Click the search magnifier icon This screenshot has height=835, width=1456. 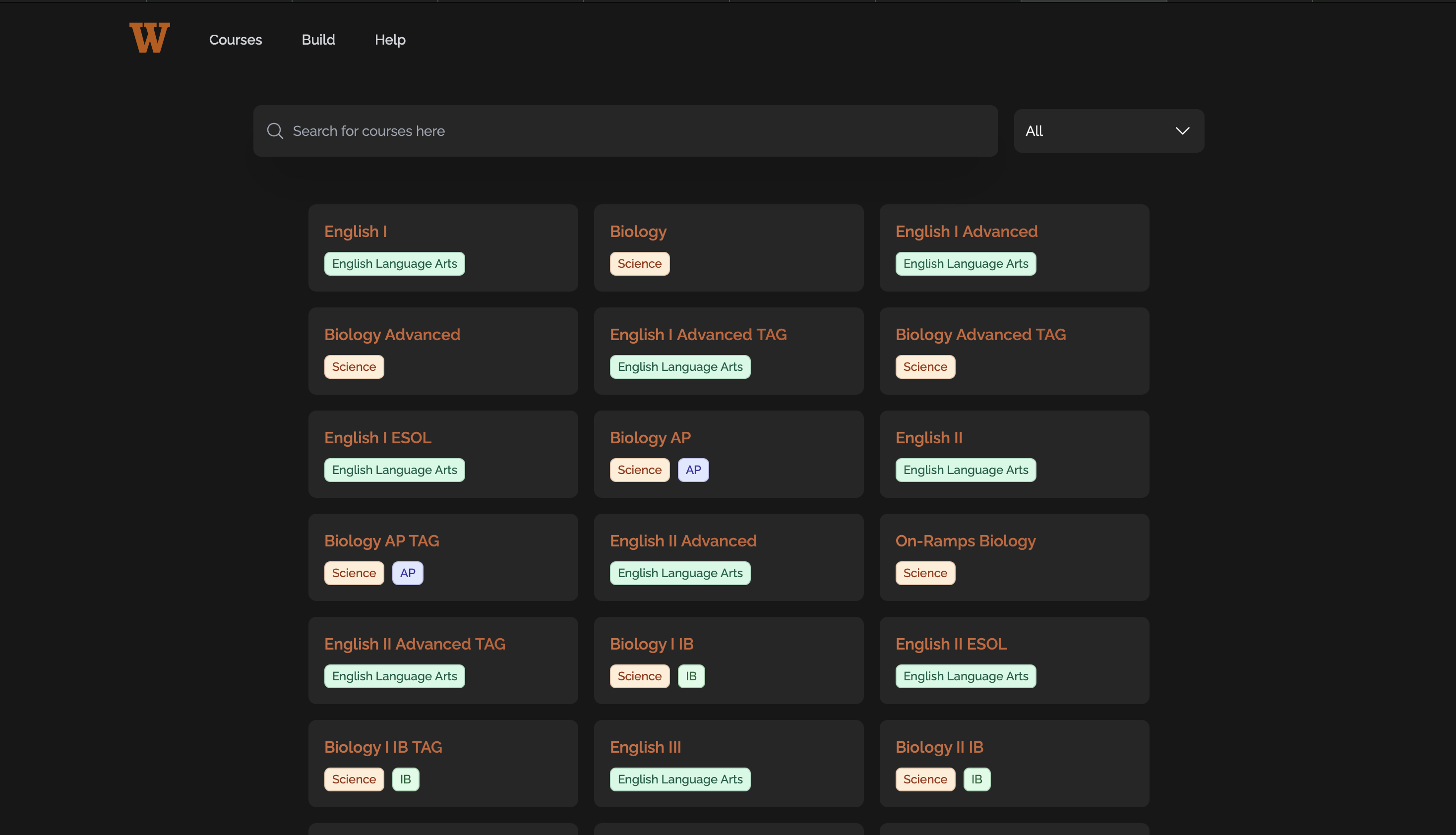(275, 131)
